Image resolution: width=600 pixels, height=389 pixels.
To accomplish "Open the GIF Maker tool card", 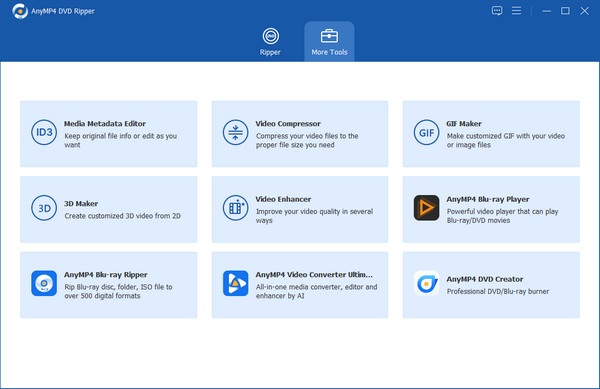I will coord(491,134).
